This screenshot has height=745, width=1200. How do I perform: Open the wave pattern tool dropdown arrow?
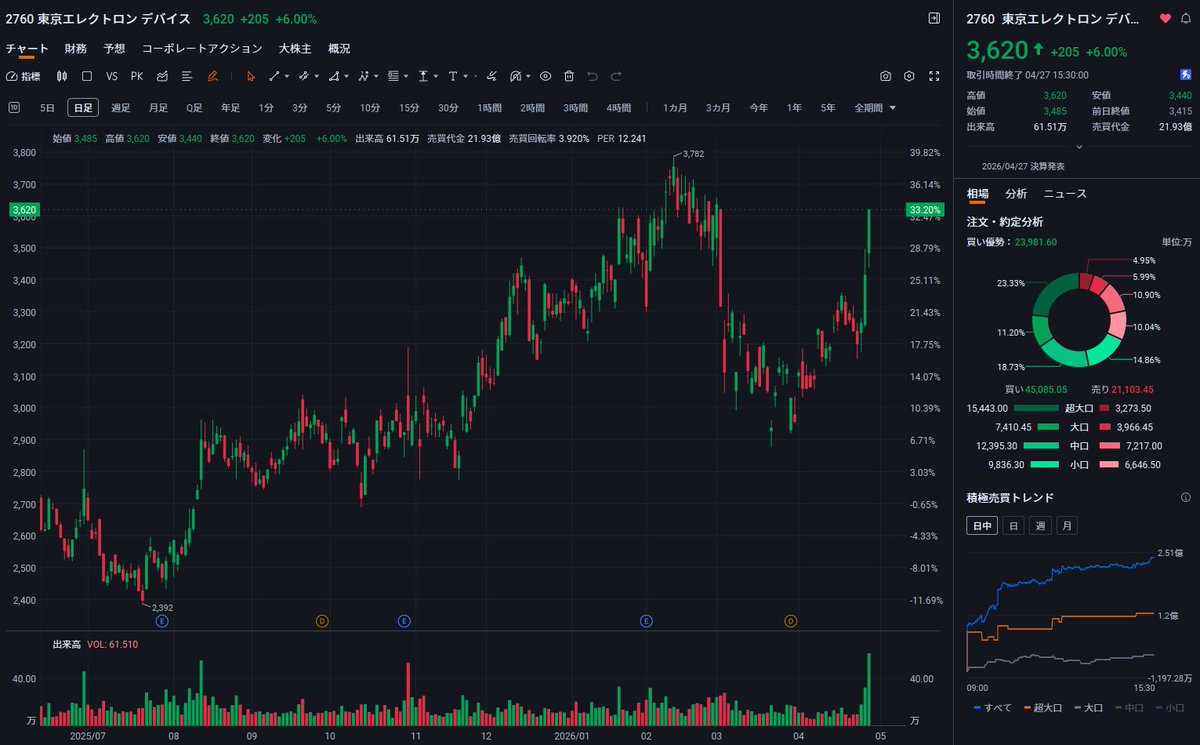[376, 76]
